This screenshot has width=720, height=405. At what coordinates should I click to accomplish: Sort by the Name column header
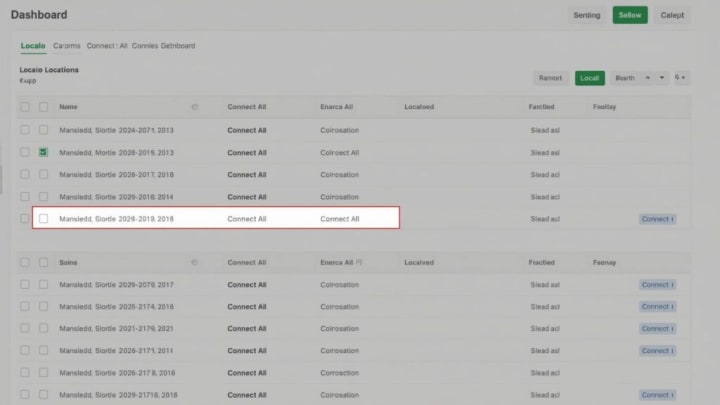pyautogui.click(x=68, y=107)
